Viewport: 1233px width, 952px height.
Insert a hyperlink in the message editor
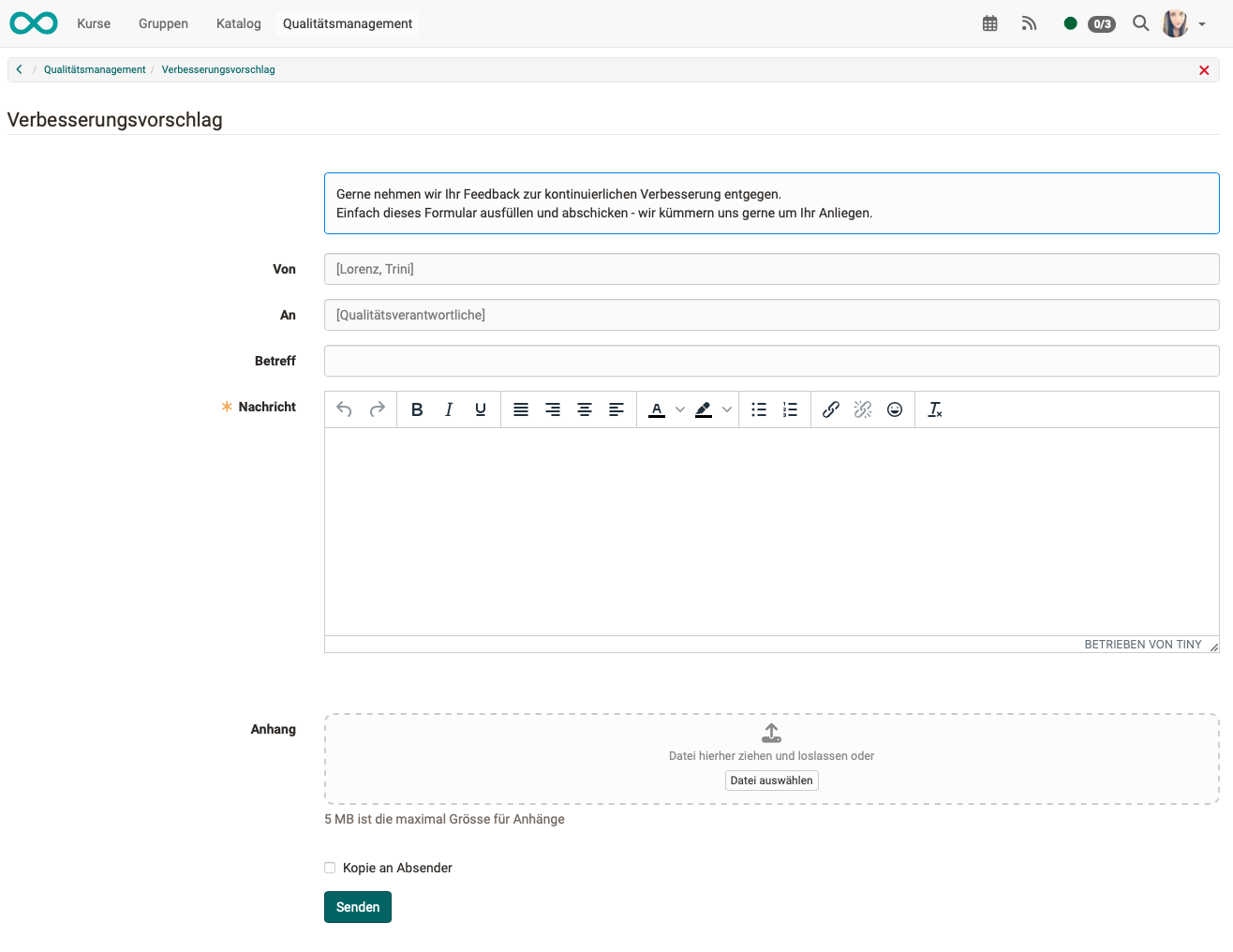[830, 409]
